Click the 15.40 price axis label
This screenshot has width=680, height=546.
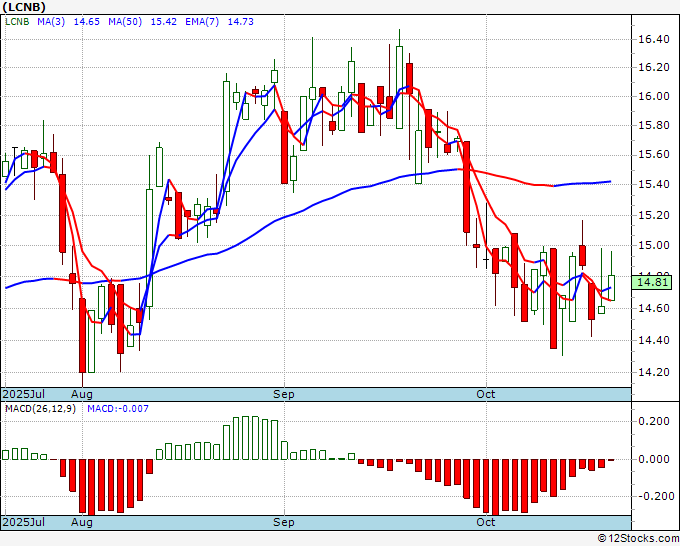(654, 184)
